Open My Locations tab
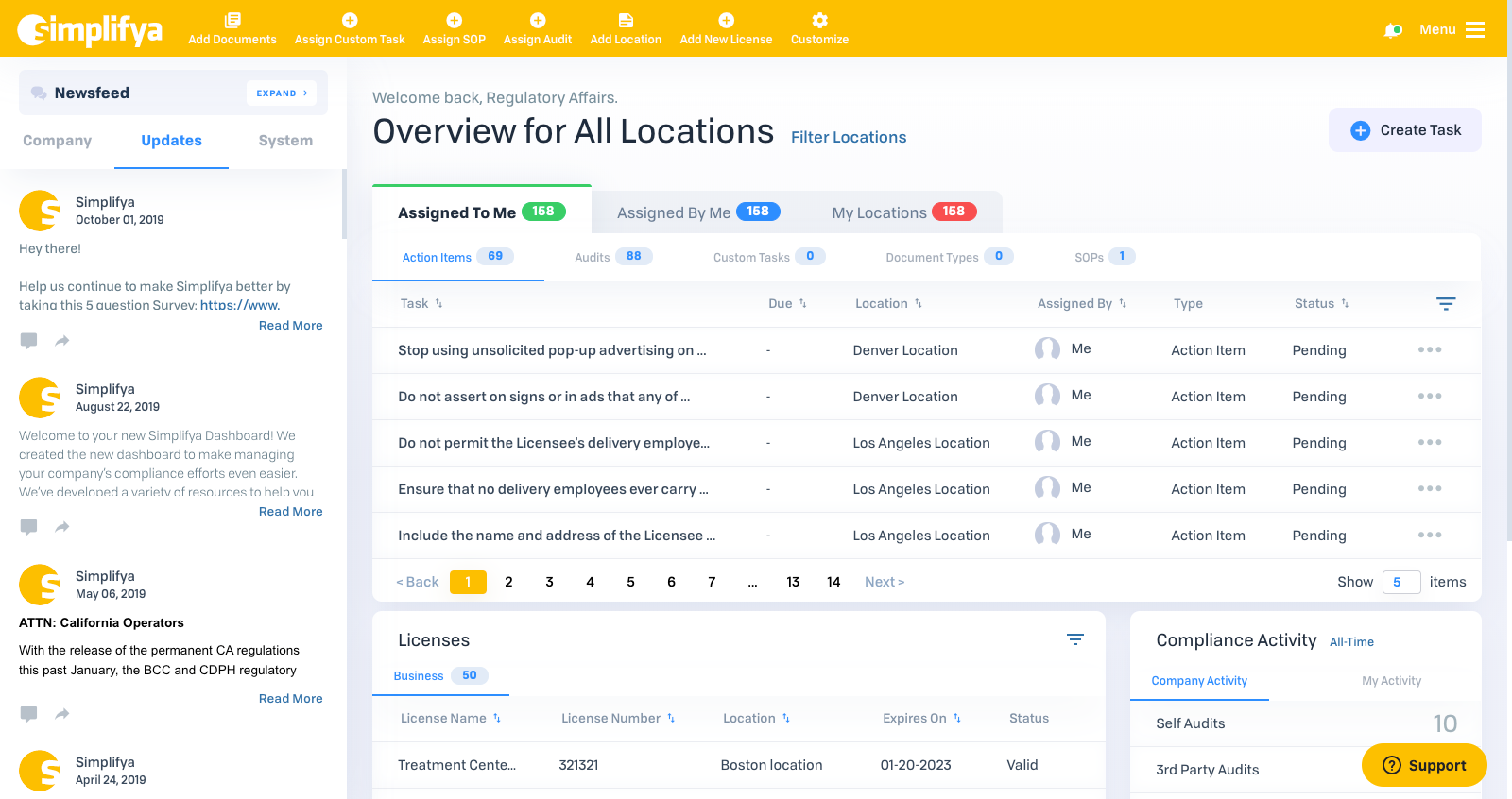This screenshot has height=799, width=1512. pos(903,212)
